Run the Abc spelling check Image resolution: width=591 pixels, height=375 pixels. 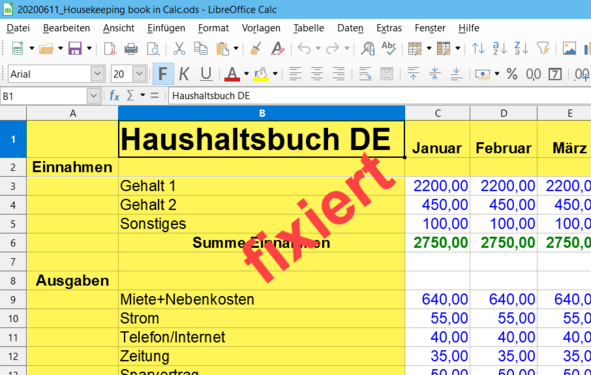[x=389, y=49]
